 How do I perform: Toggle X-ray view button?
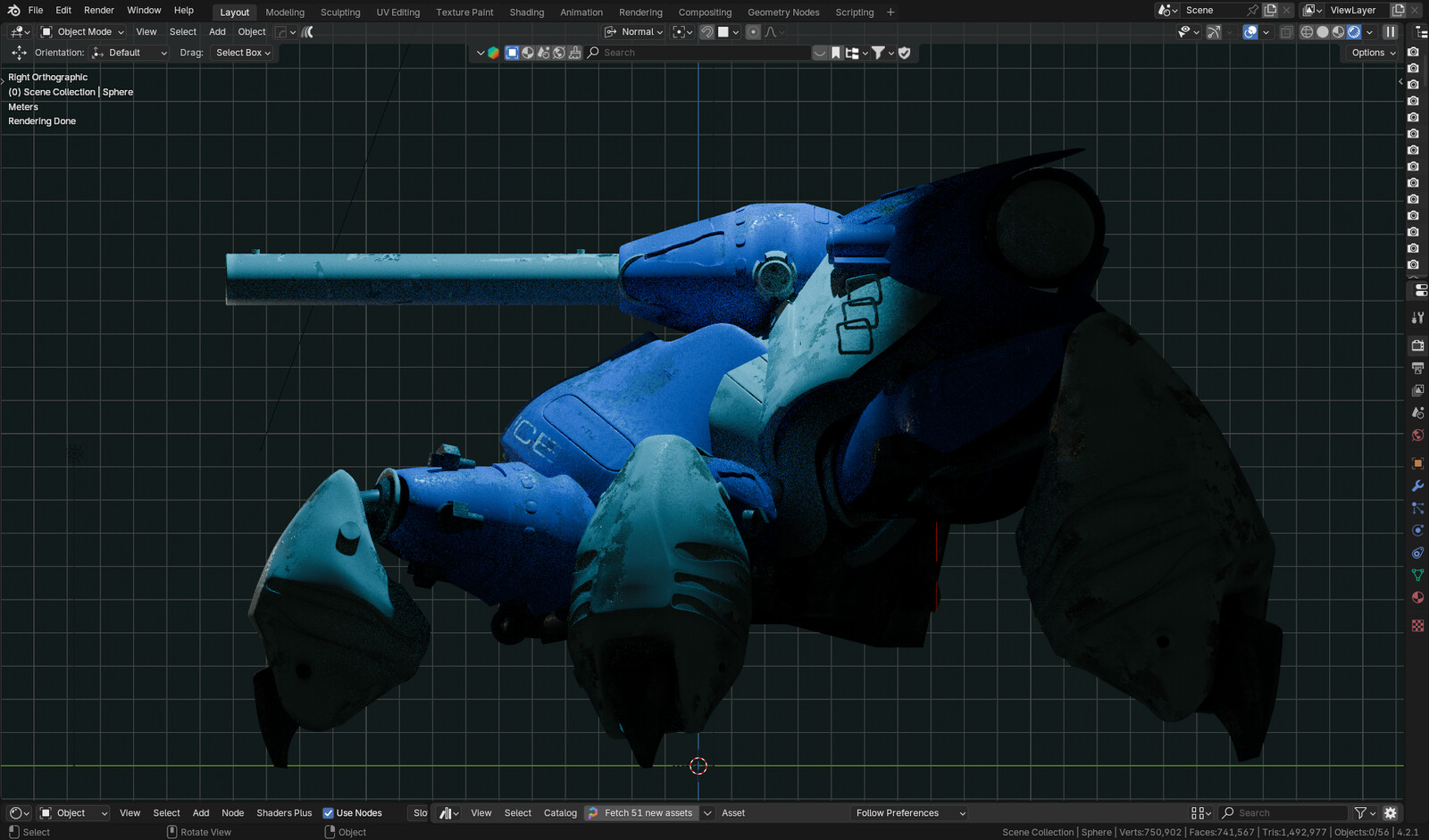tap(1286, 32)
